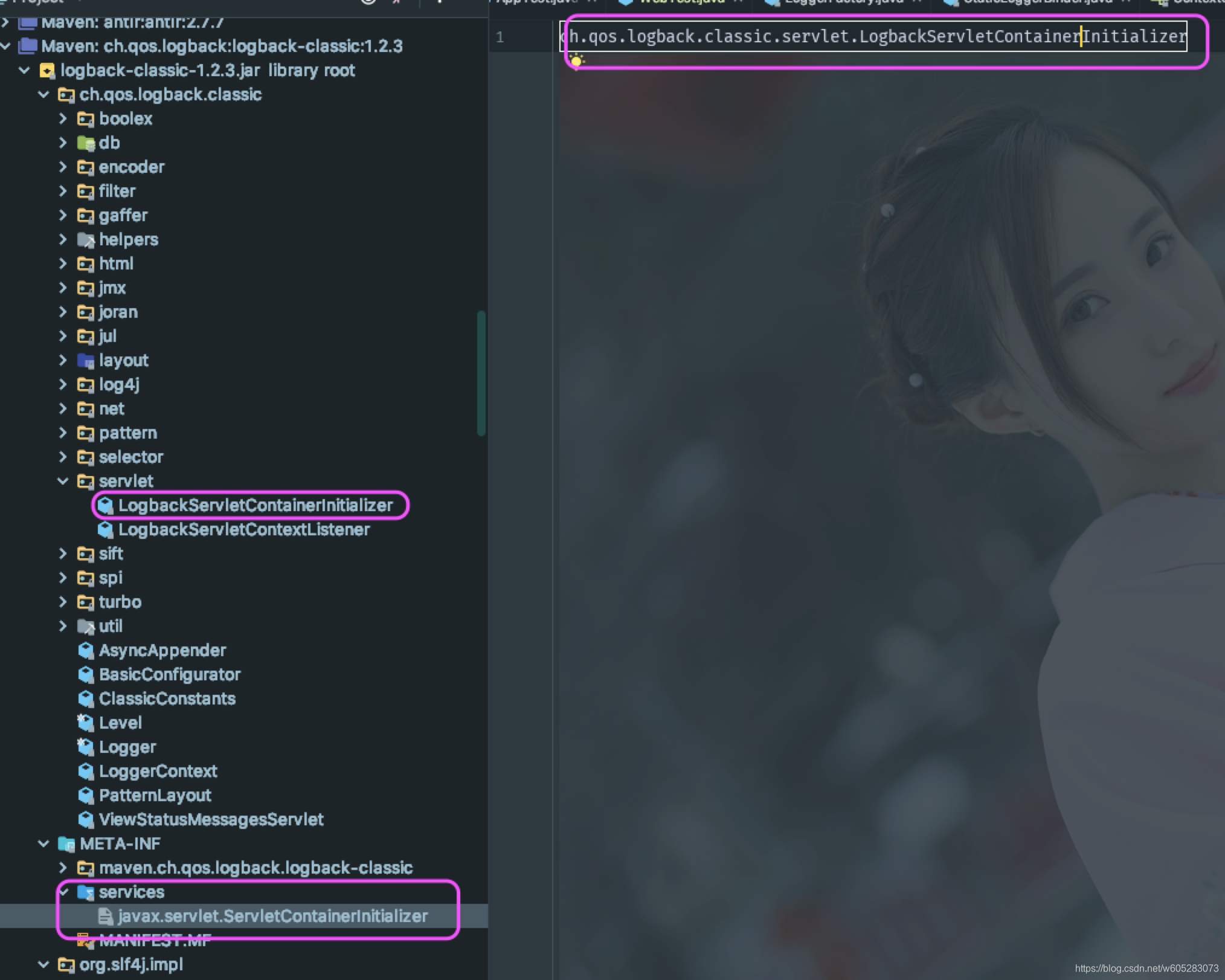This screenshot has height=980, width=1225.
Task: Select LogbackServletContextListener in project tree
Action: (x=243, y=530)
